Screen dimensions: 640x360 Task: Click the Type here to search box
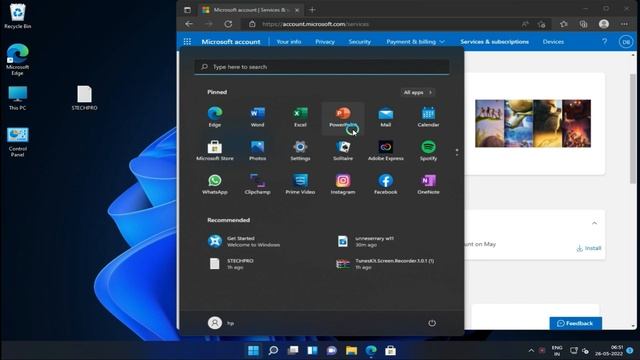click(x=322, y=67)
